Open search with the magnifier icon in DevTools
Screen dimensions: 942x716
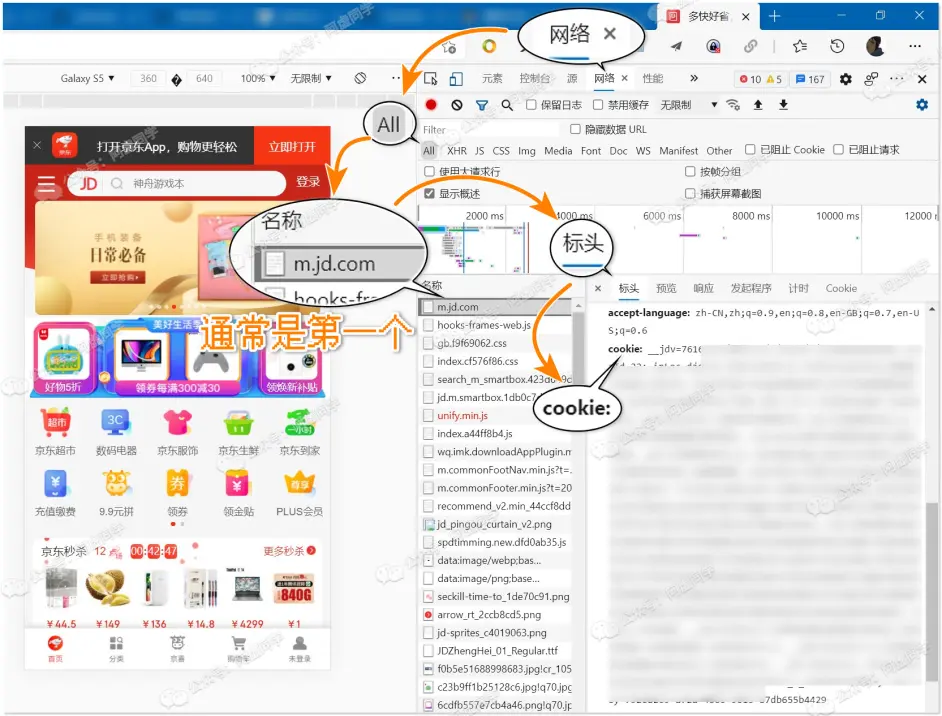[507, 105]
